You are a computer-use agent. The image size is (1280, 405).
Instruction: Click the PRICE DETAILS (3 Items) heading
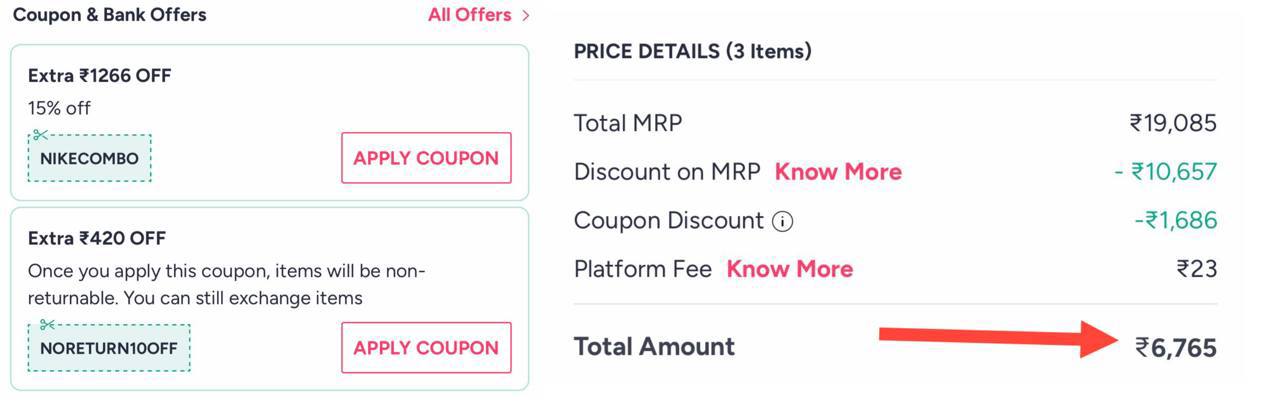click(692, 51)
